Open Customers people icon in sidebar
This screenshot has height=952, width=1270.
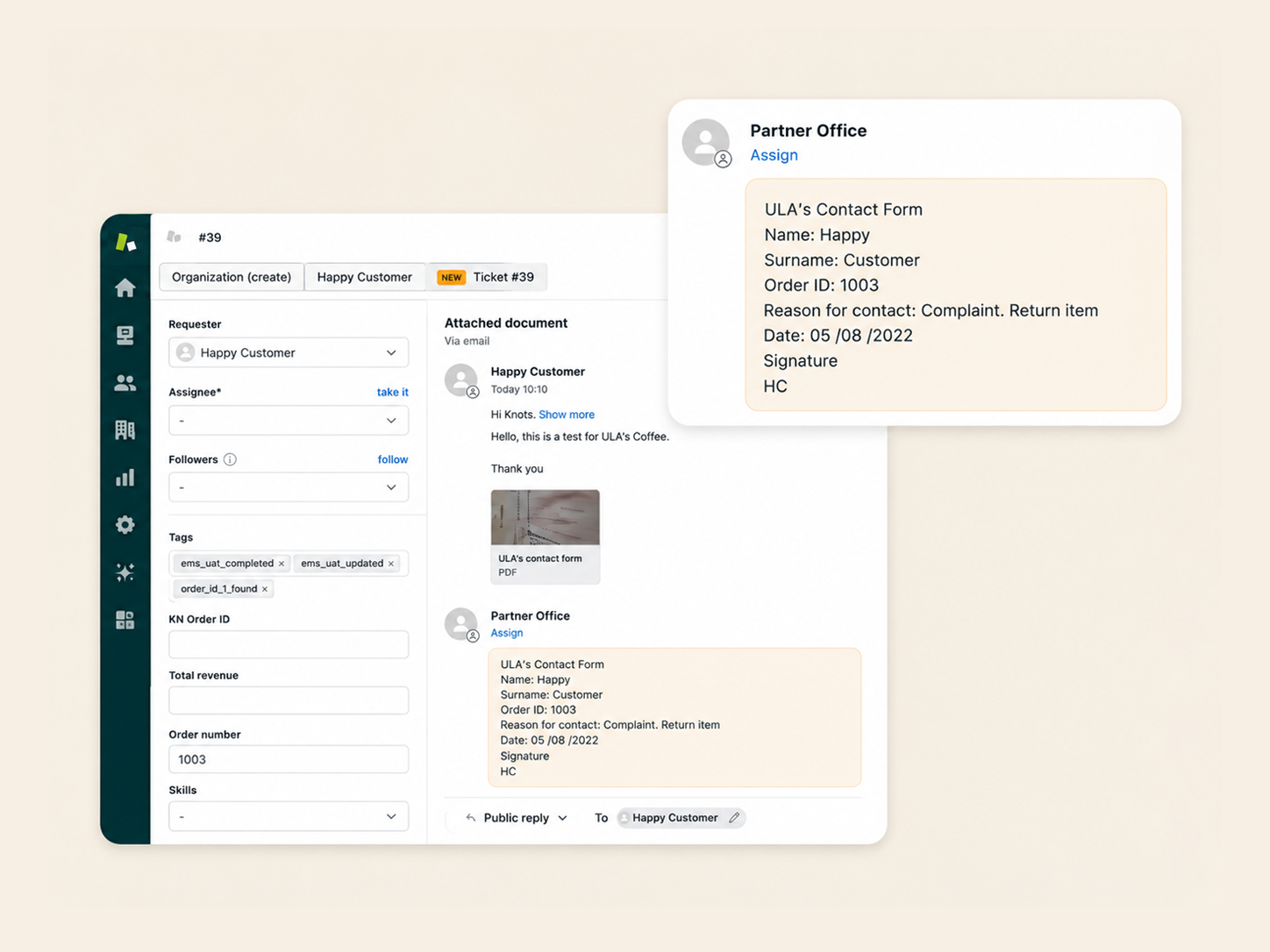coord(125,383)
